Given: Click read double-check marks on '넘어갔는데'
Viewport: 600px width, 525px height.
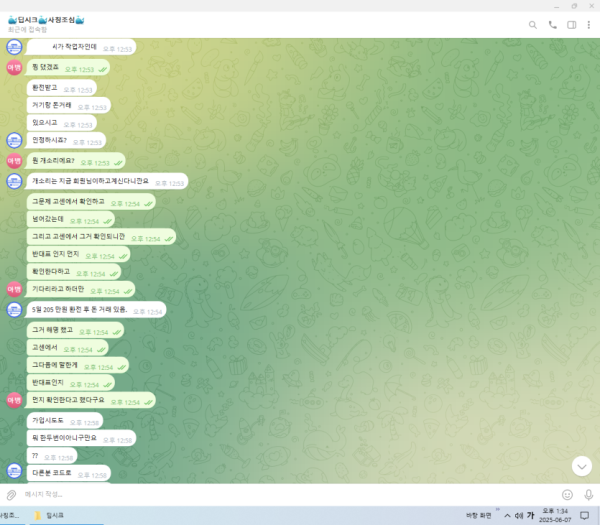Looking at the screenshot, I should pyautogui.click(x=108, y=222).
